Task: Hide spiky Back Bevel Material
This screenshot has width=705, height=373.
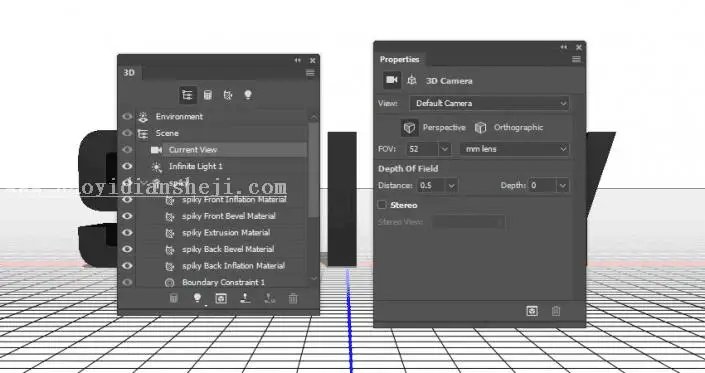Action: [127, 249]
